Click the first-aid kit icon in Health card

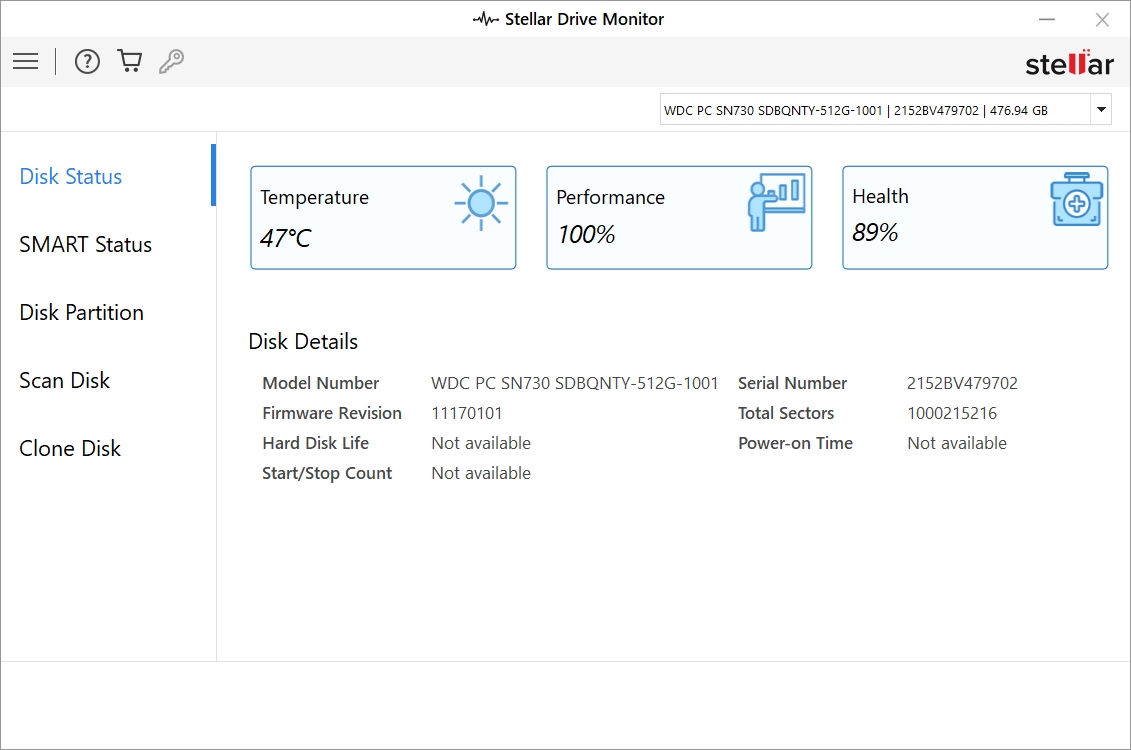point(1076,203)
